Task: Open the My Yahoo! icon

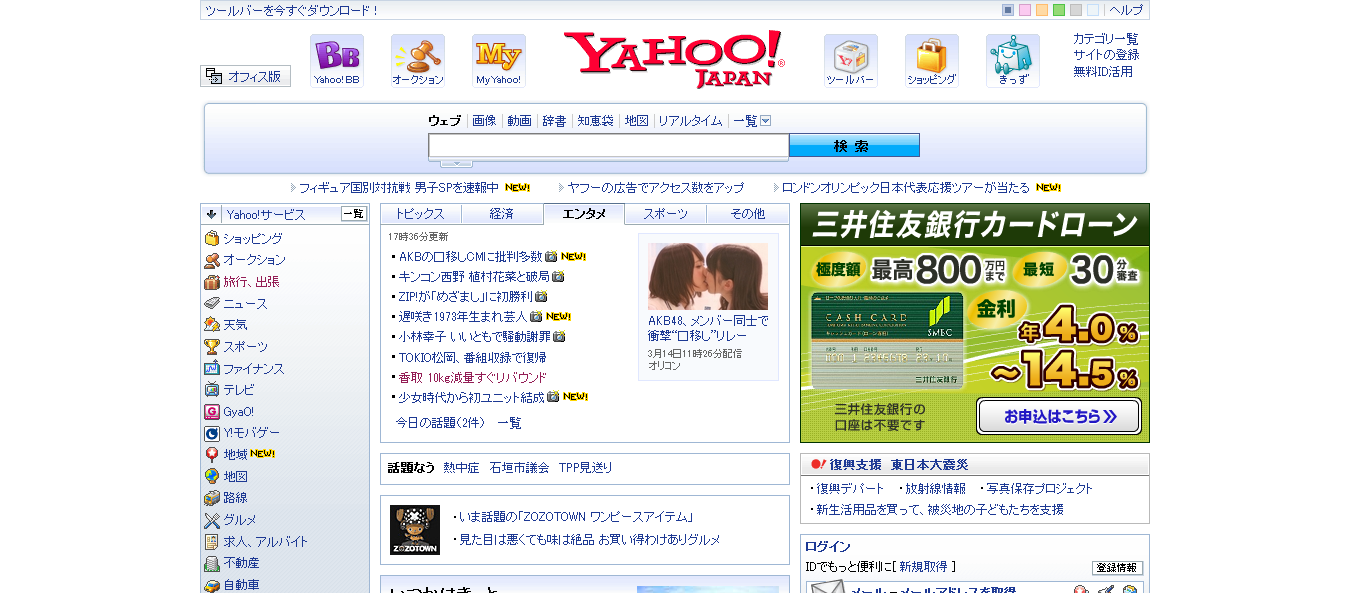Action: (x=499, y=61)
